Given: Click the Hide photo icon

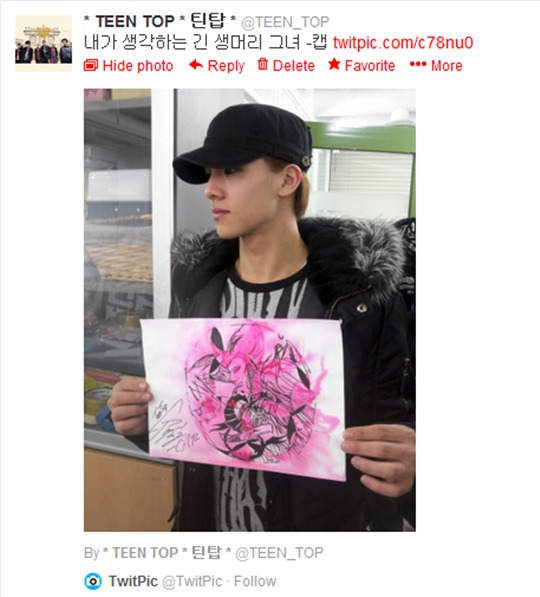Looking at the screenshot, I should click(x=91, y=65).
